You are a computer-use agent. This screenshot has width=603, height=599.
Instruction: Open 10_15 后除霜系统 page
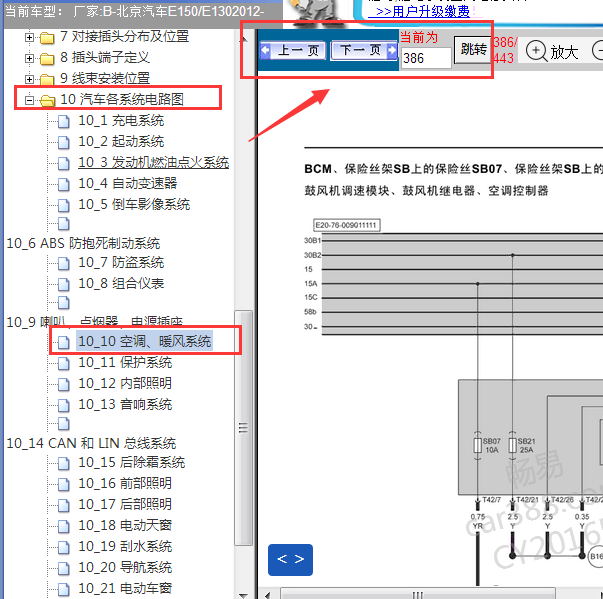pyautogui.click(x=132, y=462)
